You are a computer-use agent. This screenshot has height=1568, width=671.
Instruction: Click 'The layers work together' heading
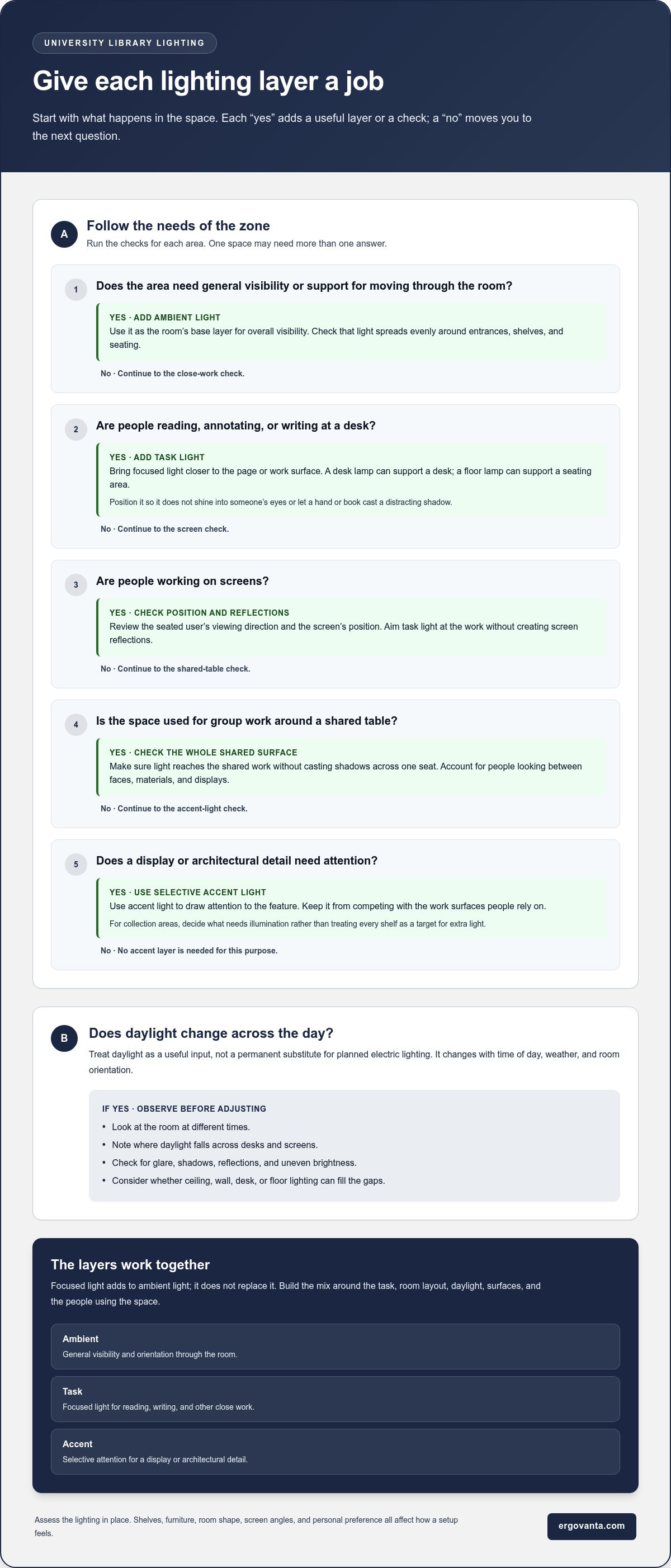click(x=130, y=1264)
